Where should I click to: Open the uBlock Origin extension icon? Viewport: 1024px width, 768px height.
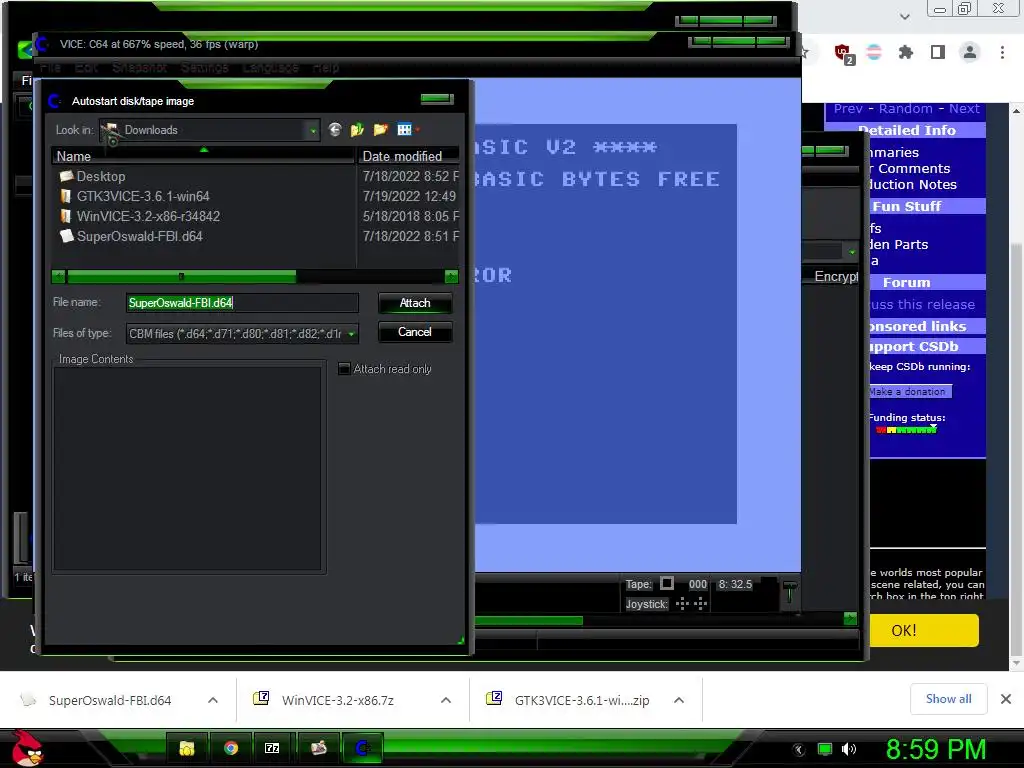click(x=844, y=53)
